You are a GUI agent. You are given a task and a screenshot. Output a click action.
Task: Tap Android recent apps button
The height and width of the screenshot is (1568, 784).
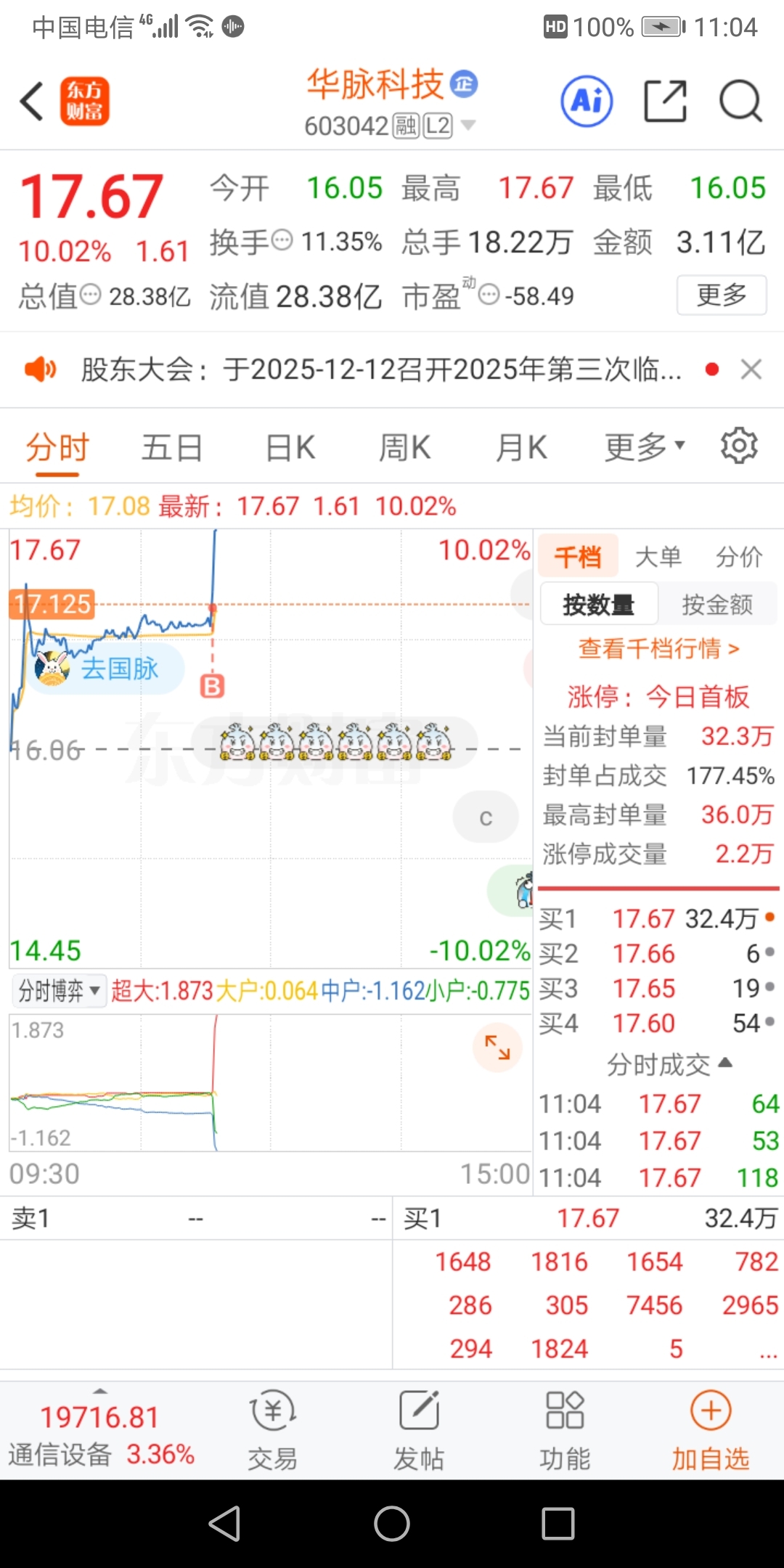(558, 1523)
